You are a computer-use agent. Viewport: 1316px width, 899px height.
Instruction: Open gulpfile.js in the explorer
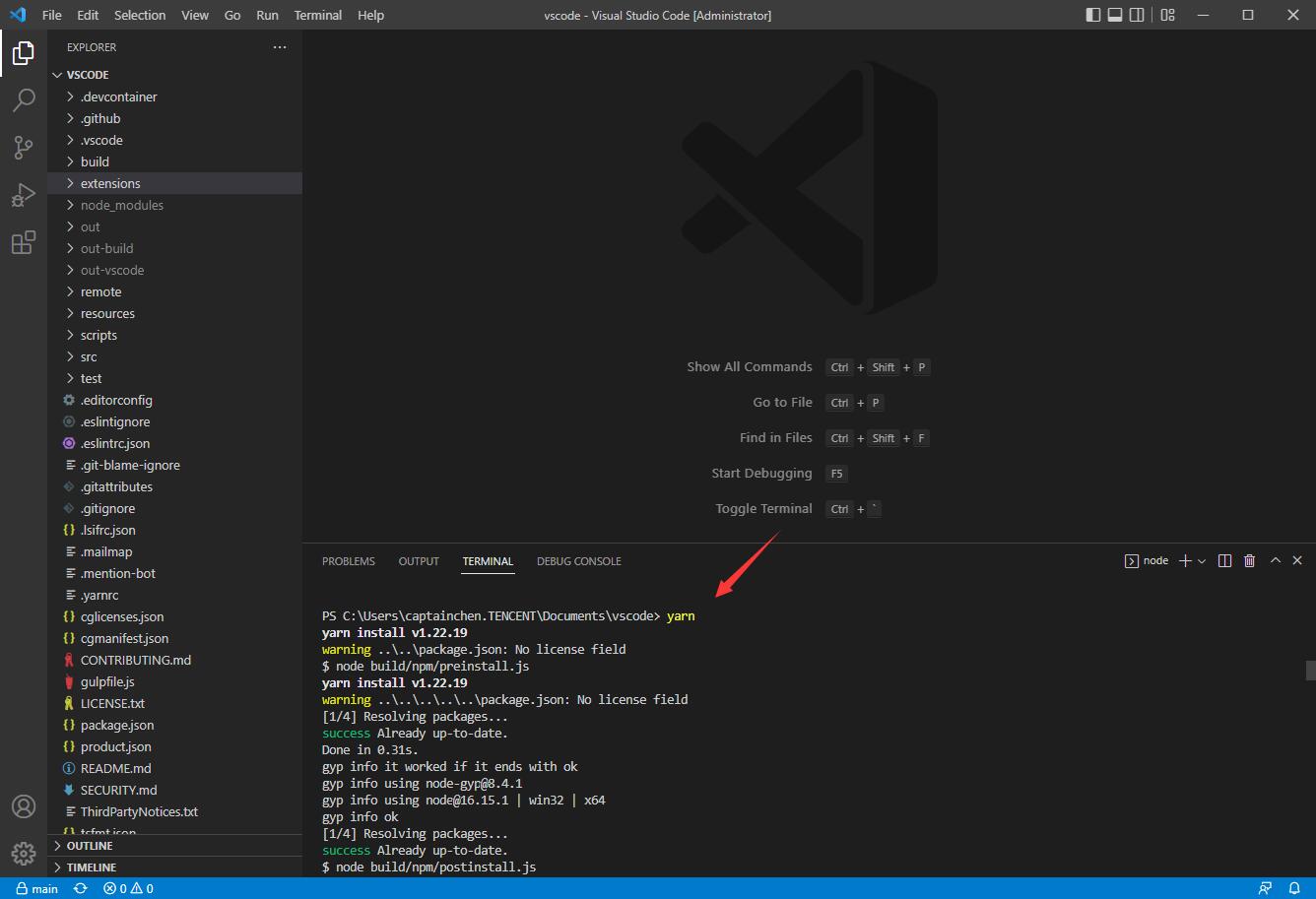click(x=174, y=681)
